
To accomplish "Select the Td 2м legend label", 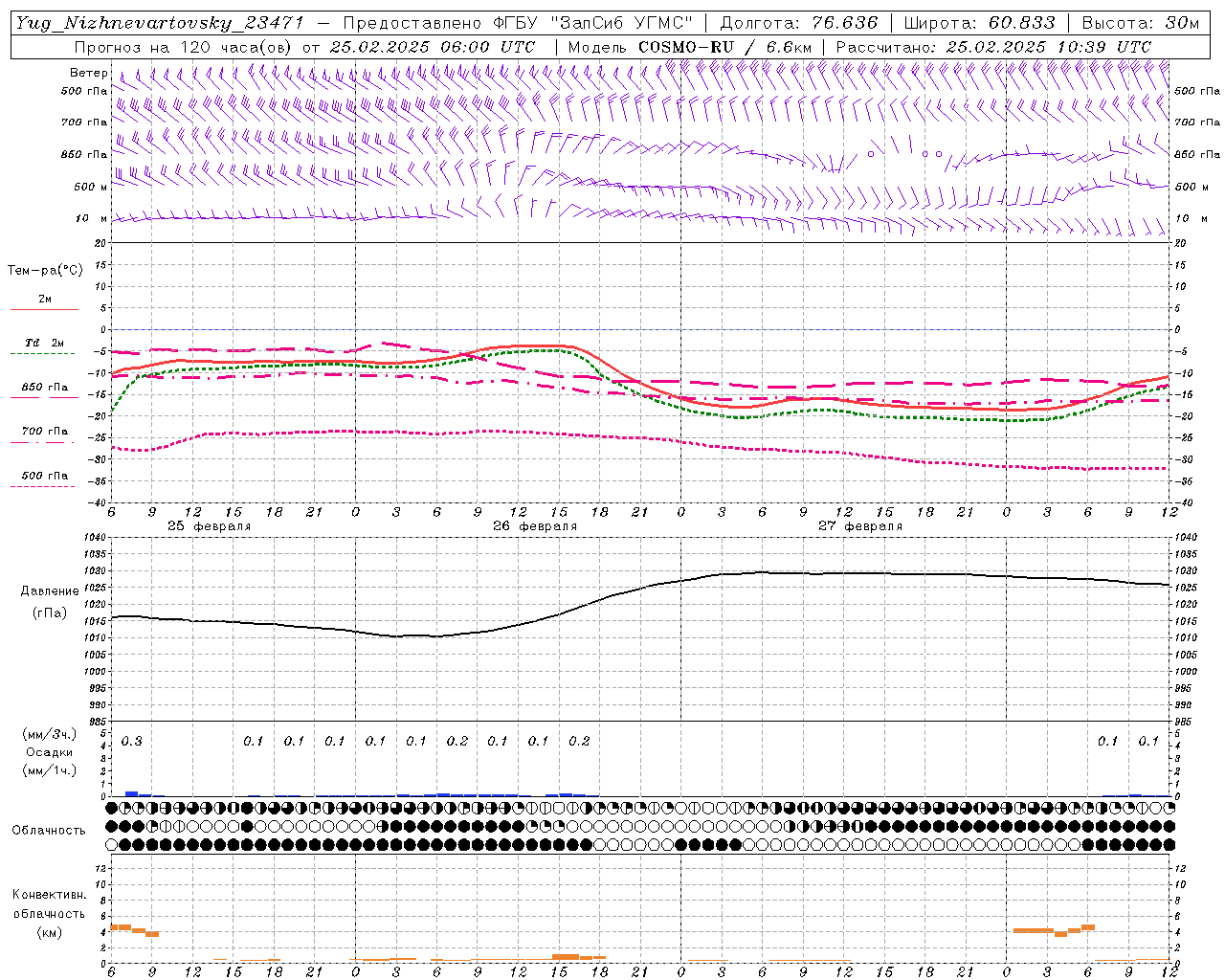I will click(x=44, y=343).
